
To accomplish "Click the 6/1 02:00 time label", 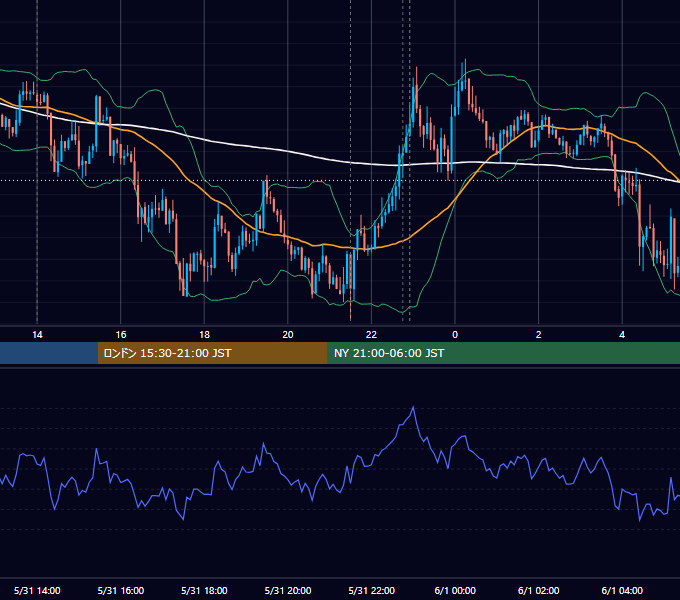I will [x=539, y=590].
